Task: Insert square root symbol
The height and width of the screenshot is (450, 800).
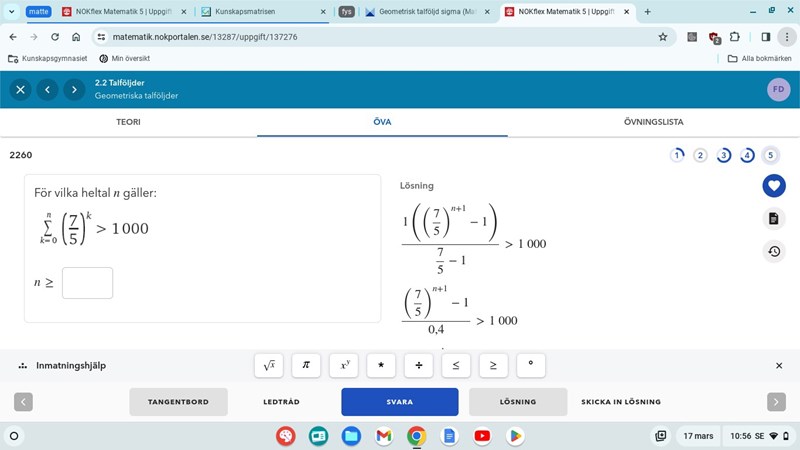Action: [x=269, y=366]
